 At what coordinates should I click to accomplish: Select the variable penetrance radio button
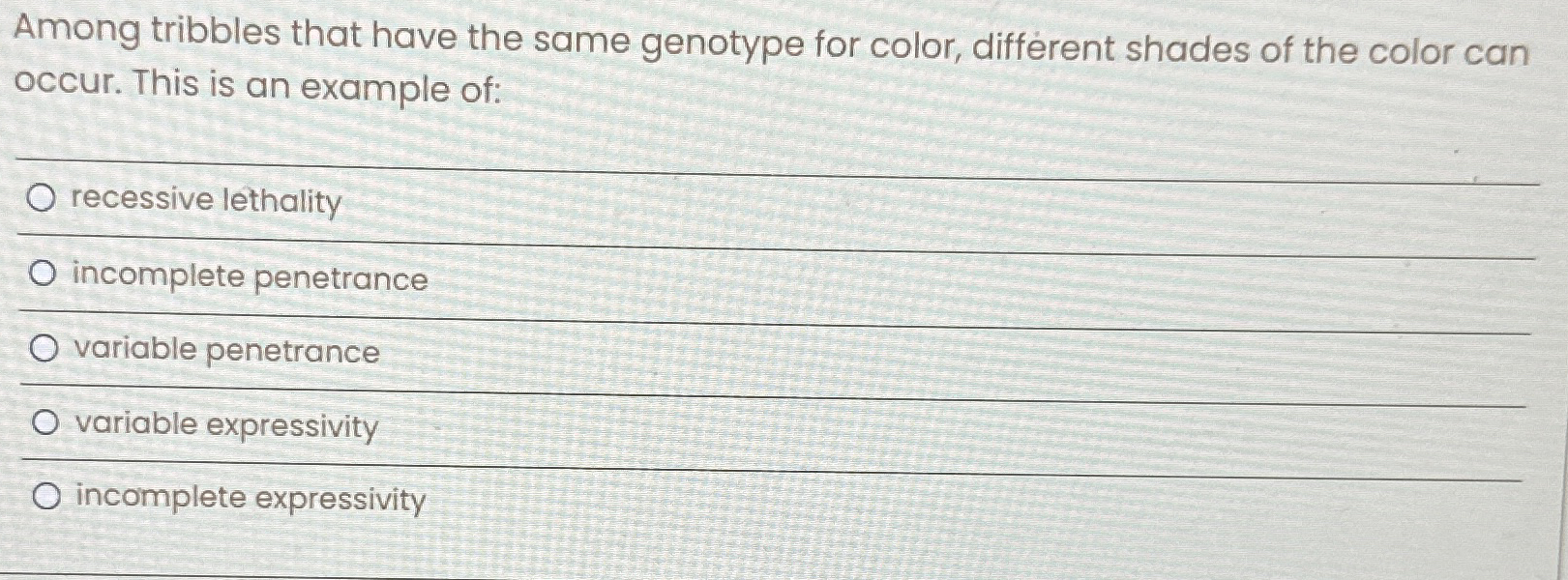click(43, 350)
